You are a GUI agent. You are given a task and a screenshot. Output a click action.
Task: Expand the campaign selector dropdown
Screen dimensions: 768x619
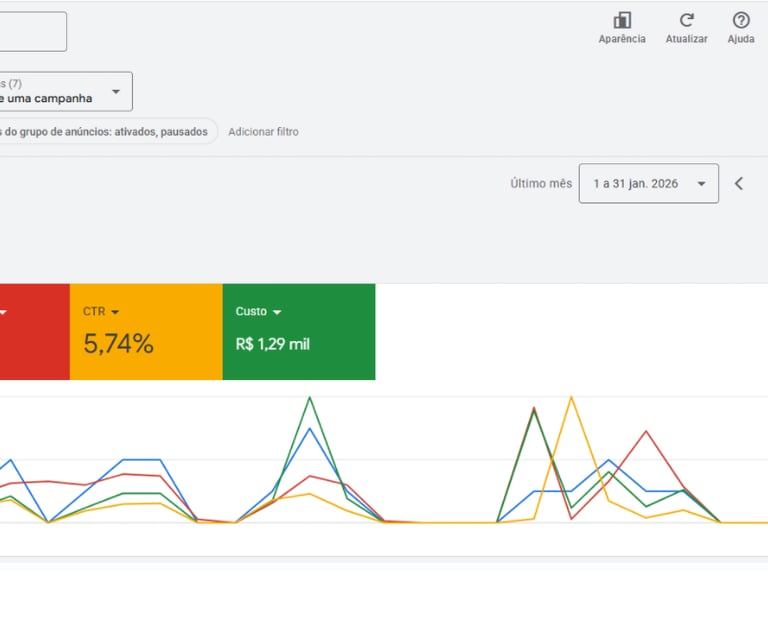click(66, 92)
